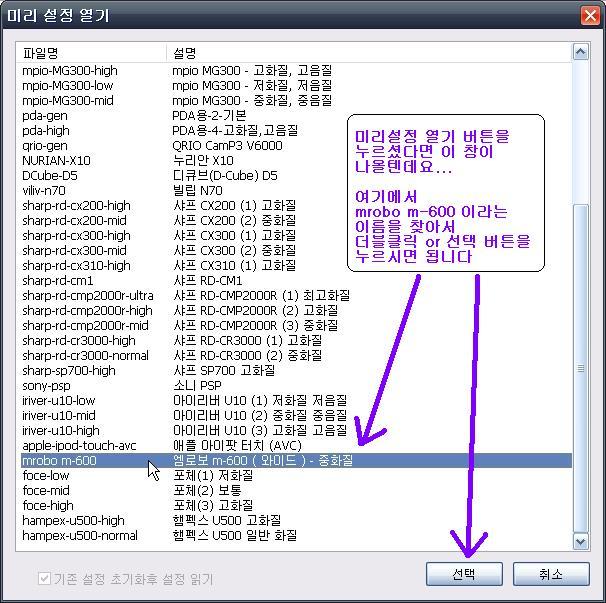The image size is (606, 603).
Task: Select the foce-mid preset row
Action: [296, 491]
